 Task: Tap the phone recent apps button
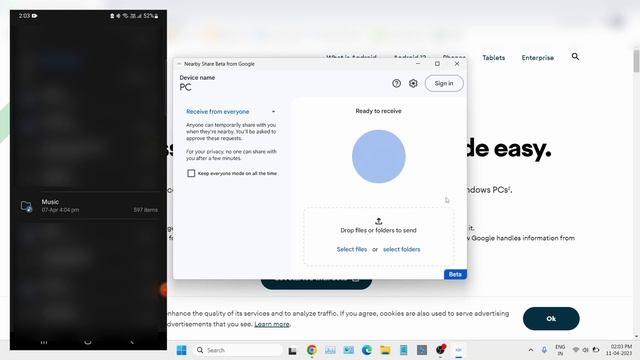[x=44, y=342]
